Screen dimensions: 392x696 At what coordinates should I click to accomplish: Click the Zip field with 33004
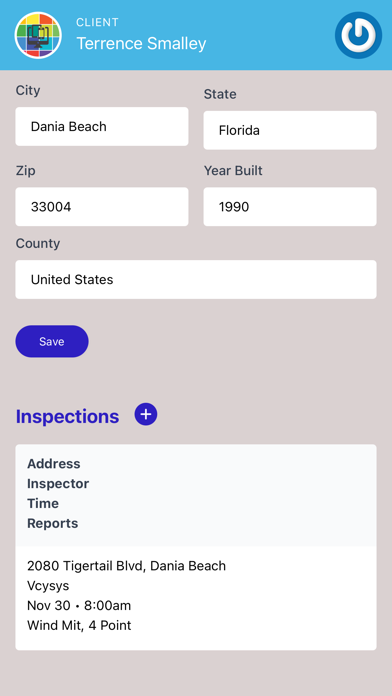[102, 206]
